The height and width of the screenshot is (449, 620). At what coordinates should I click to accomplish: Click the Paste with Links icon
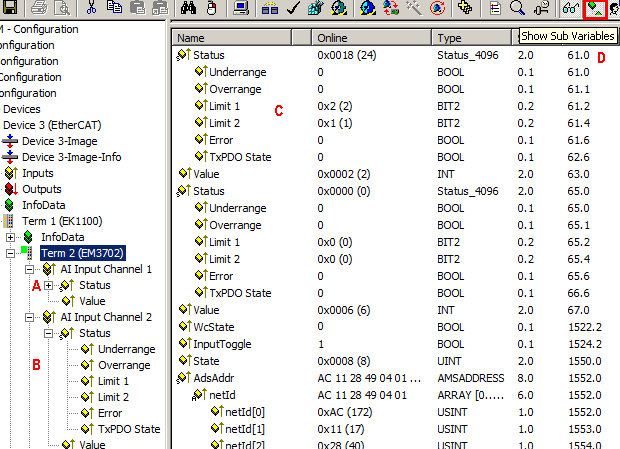click(160, 7)
